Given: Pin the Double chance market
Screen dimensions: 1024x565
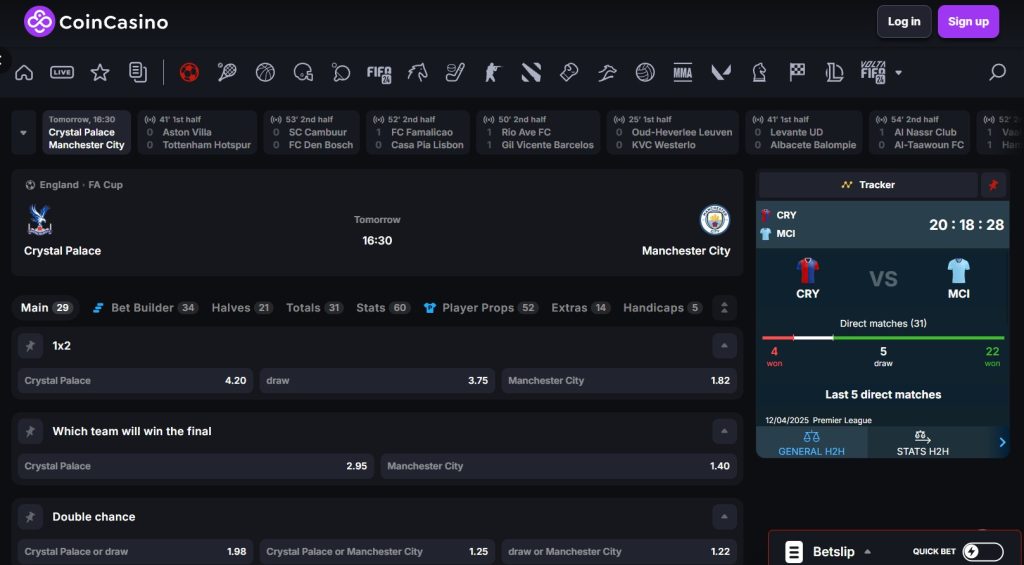Looking at the screenshot, I should [x=30, y=517].
